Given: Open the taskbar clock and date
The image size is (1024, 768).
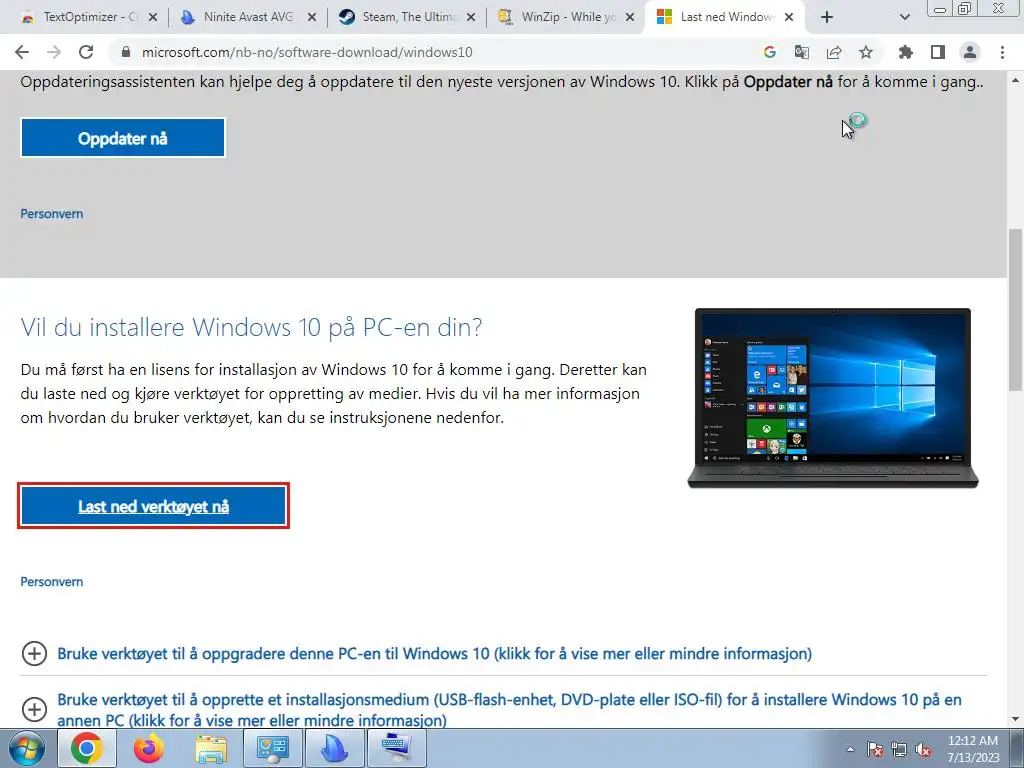Looking at the screenshot, I should pos(973,749).
